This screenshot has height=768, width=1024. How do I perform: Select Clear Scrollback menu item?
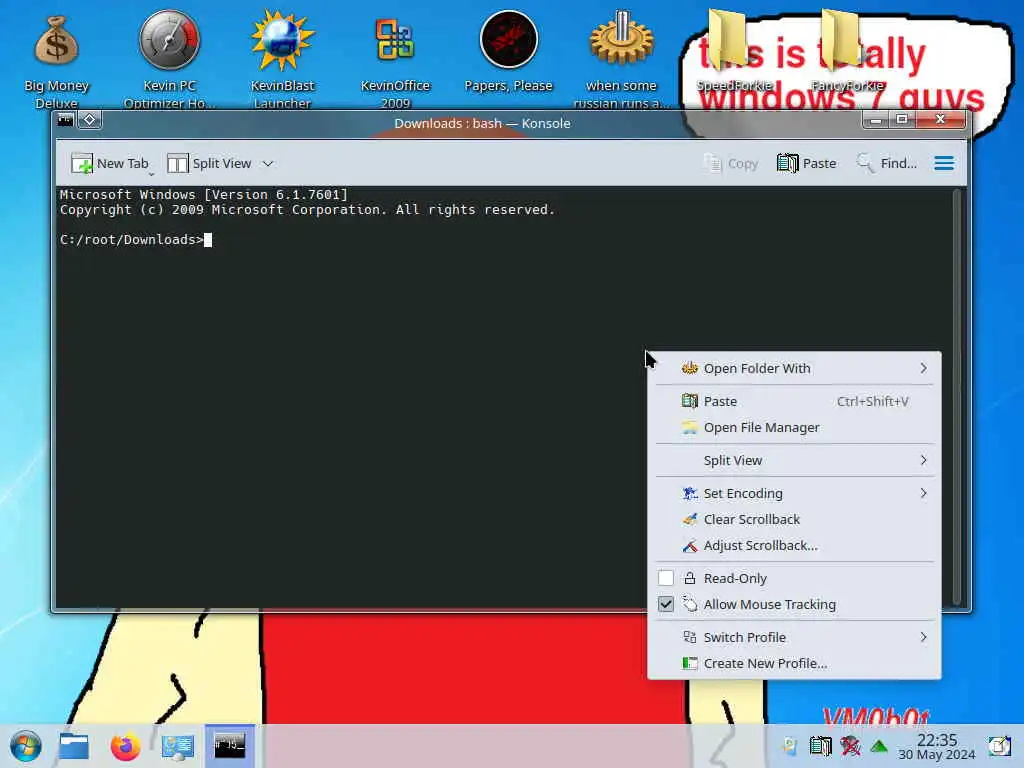click(x=793, y=519)
